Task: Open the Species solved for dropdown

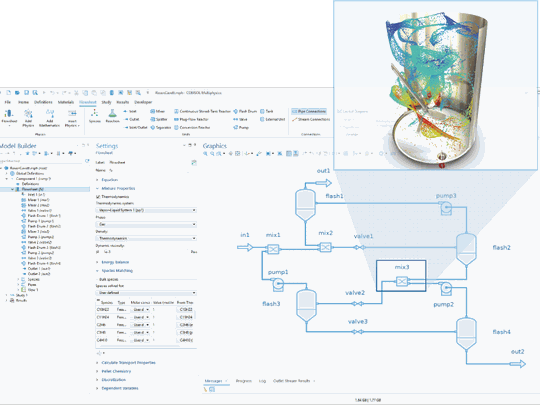Action: [146, 293]
